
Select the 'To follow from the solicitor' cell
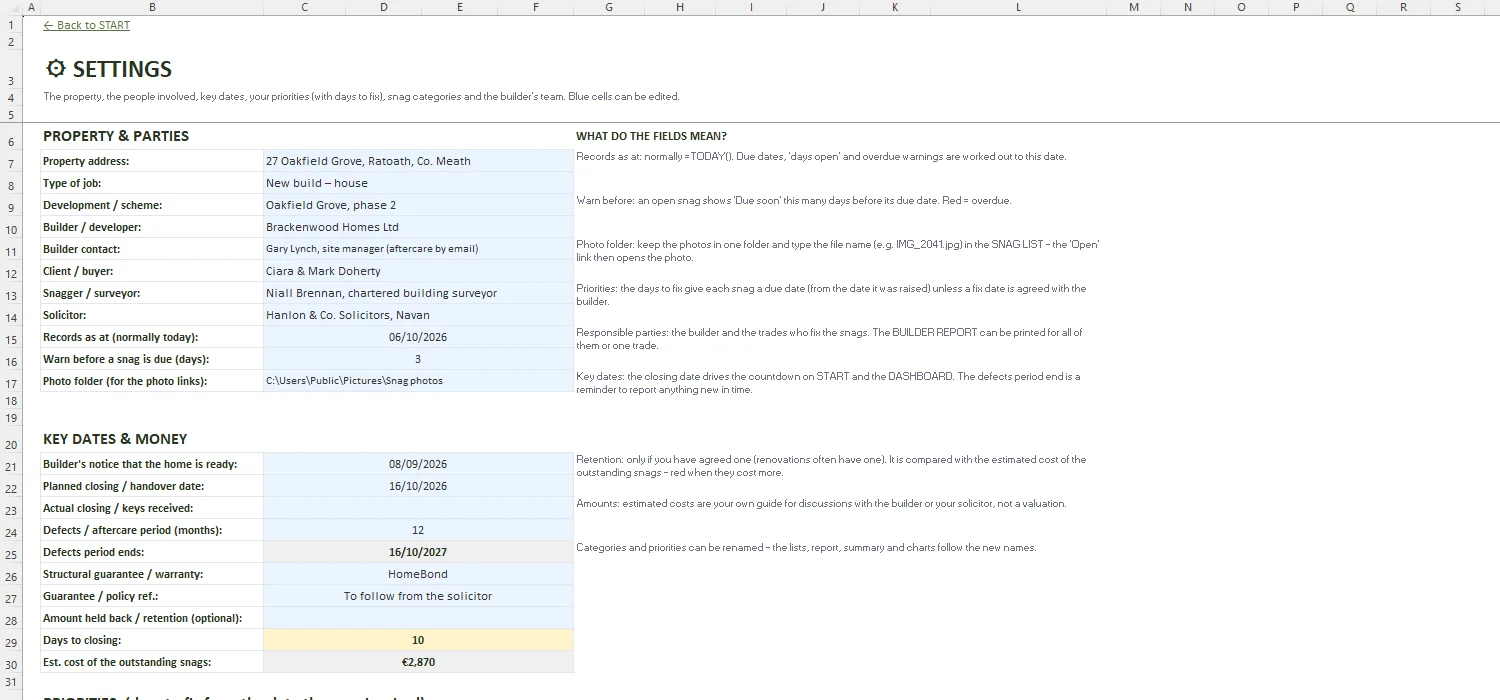pyautogui.click(x=418, y=596)
